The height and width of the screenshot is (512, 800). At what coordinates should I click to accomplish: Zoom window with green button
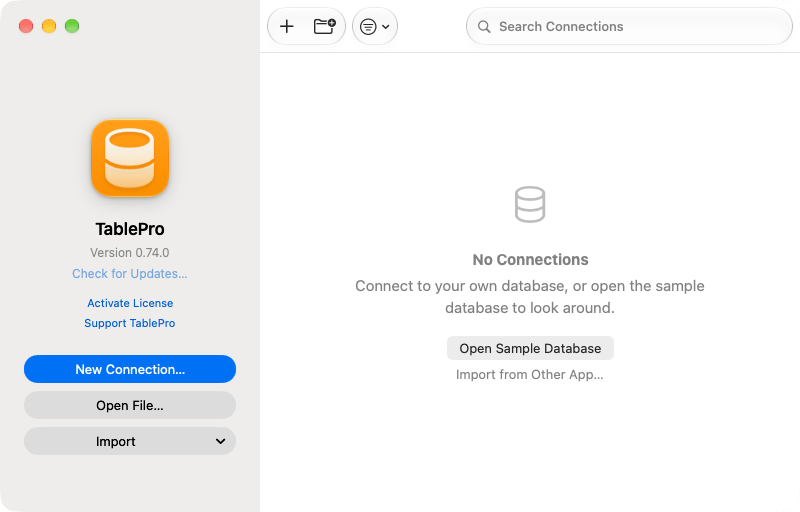pyautogui.click(x=72, y=26)
